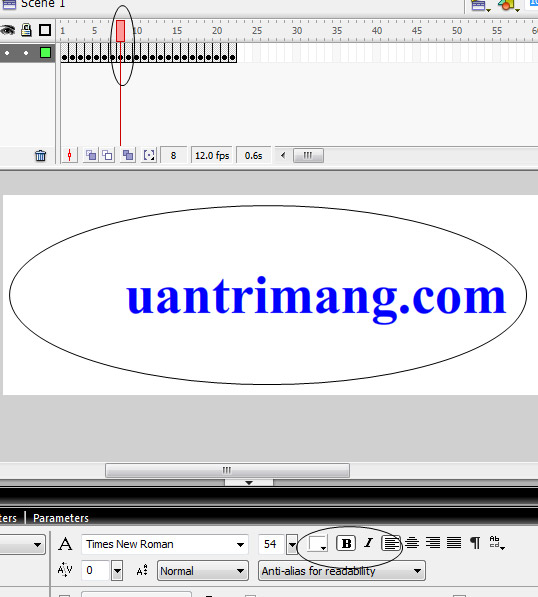This screenshot has width=538, height=597.
Task: Toggle the eye show/hide all layers
Action: (x=7, y=30)
